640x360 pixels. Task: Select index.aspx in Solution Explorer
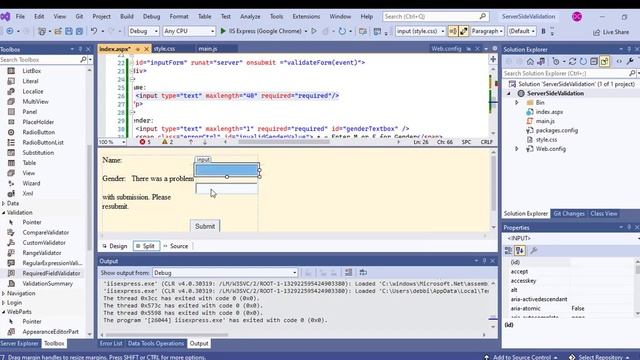pyautogui.click(x=549, y=112)
